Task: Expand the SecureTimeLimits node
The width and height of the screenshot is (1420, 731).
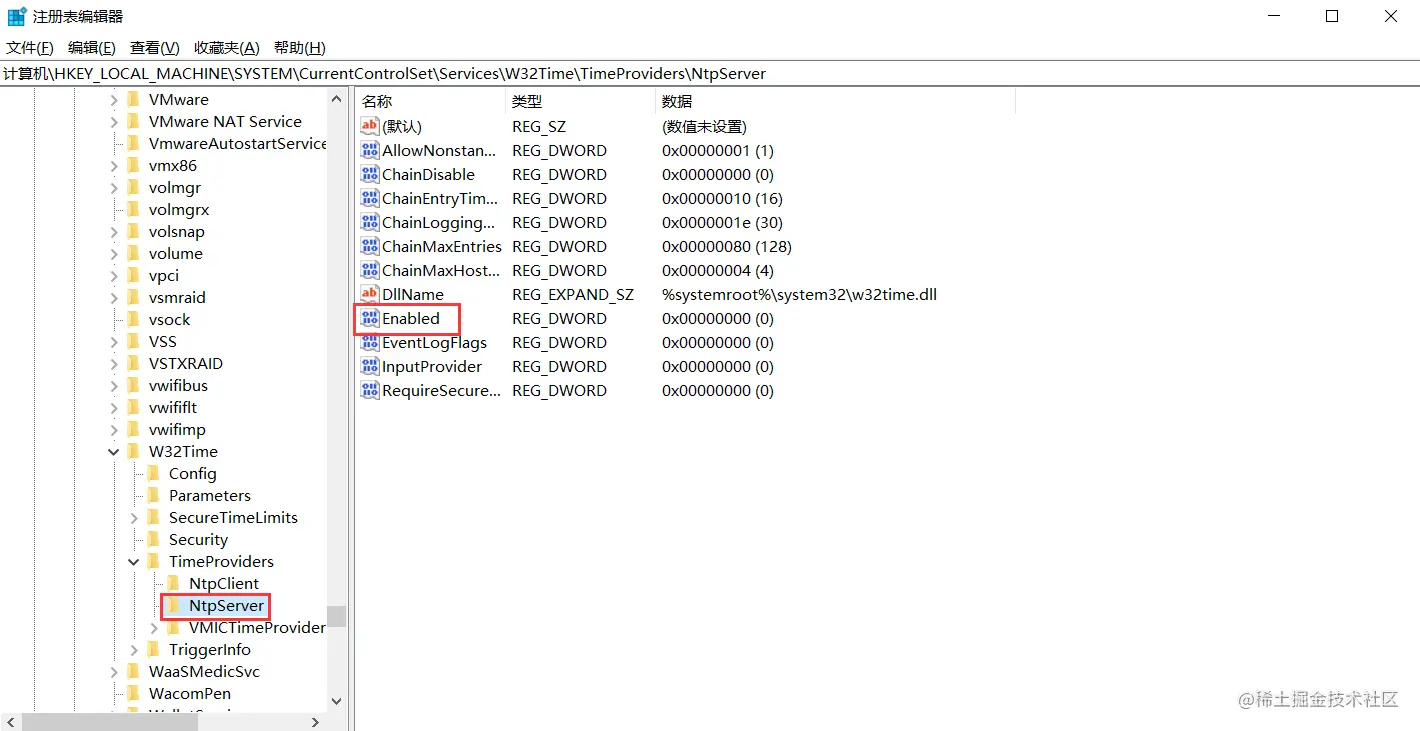Action: pyautogui.click(x=134, y=518)
